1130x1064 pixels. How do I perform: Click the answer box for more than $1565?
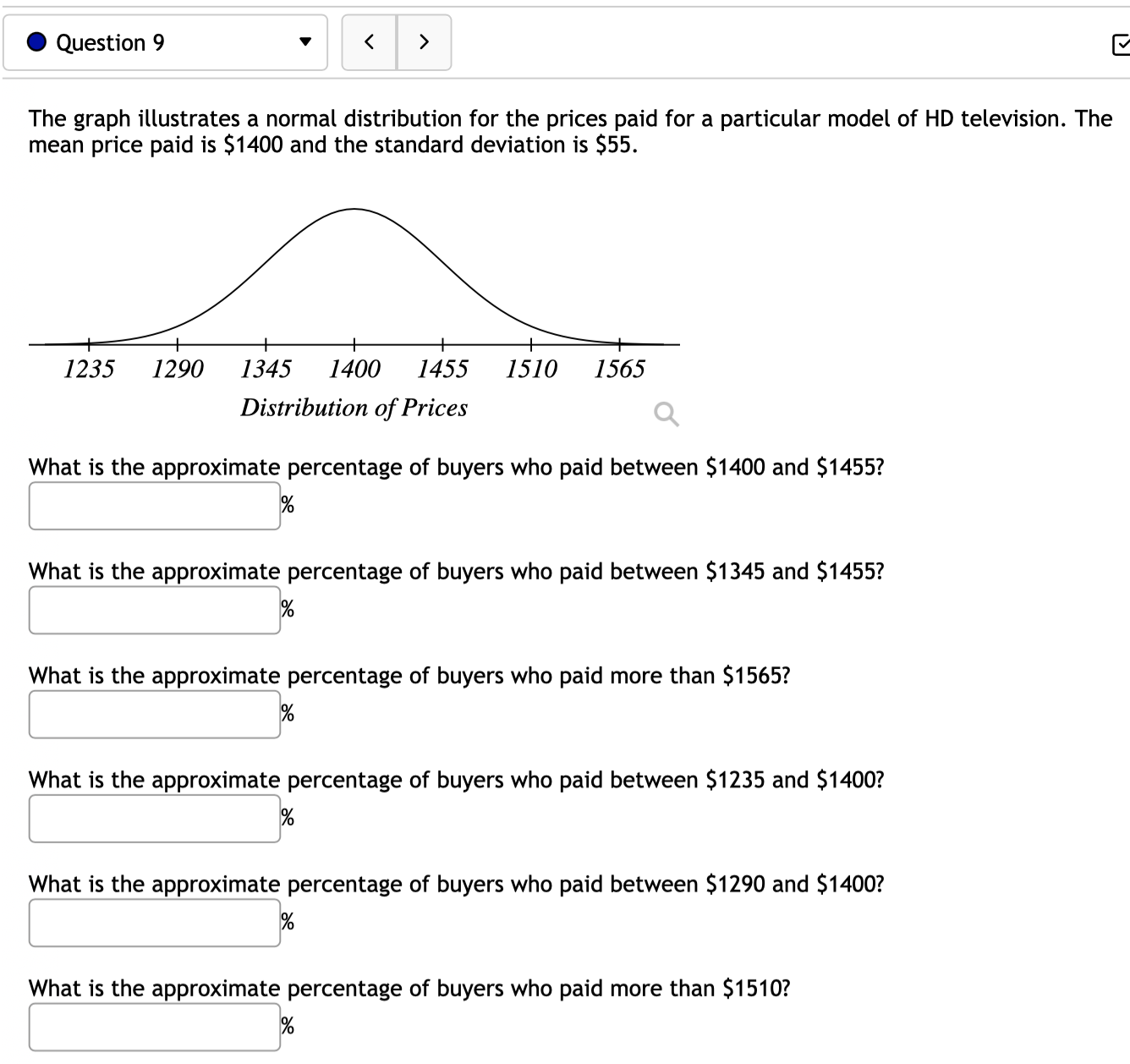coord(154,714)
